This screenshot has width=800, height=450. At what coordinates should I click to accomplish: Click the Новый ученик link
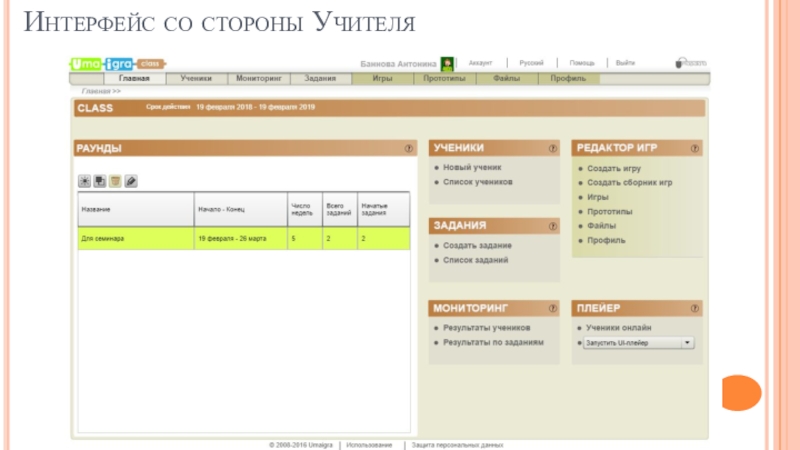tap(472, 168)
